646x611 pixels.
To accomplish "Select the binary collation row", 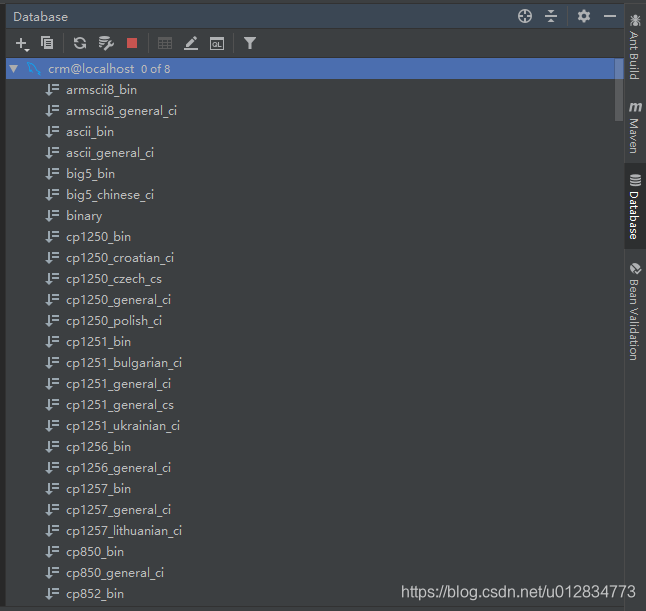I will 84,216.
